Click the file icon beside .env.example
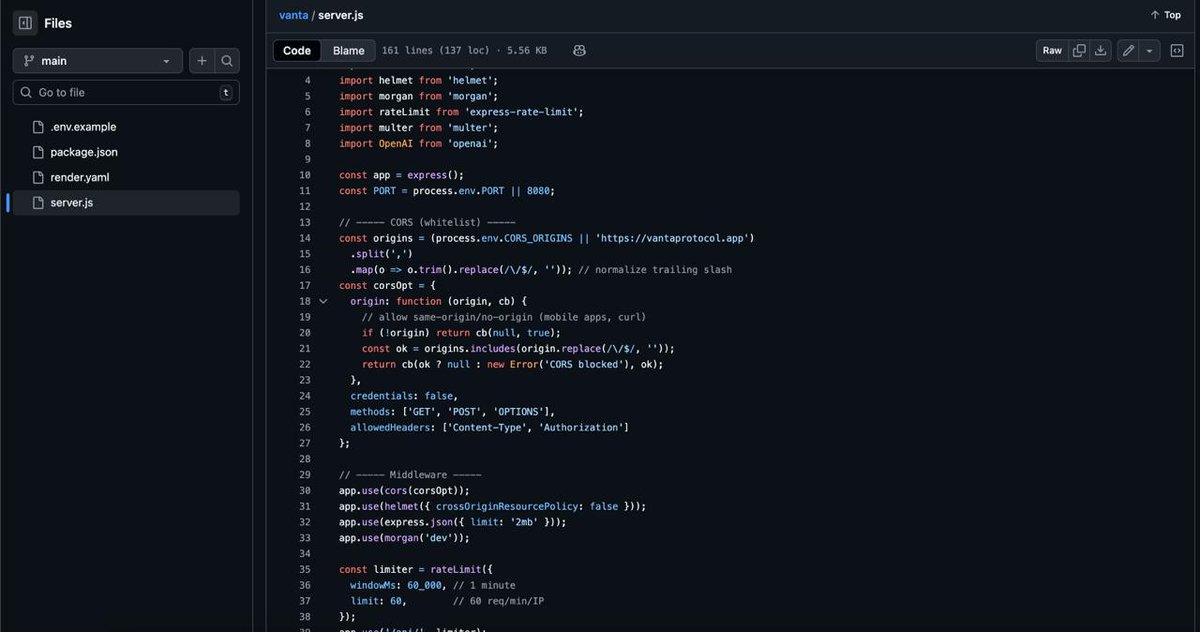The height and width of the screenshot is (632, 1200). (x=38, y=127)
